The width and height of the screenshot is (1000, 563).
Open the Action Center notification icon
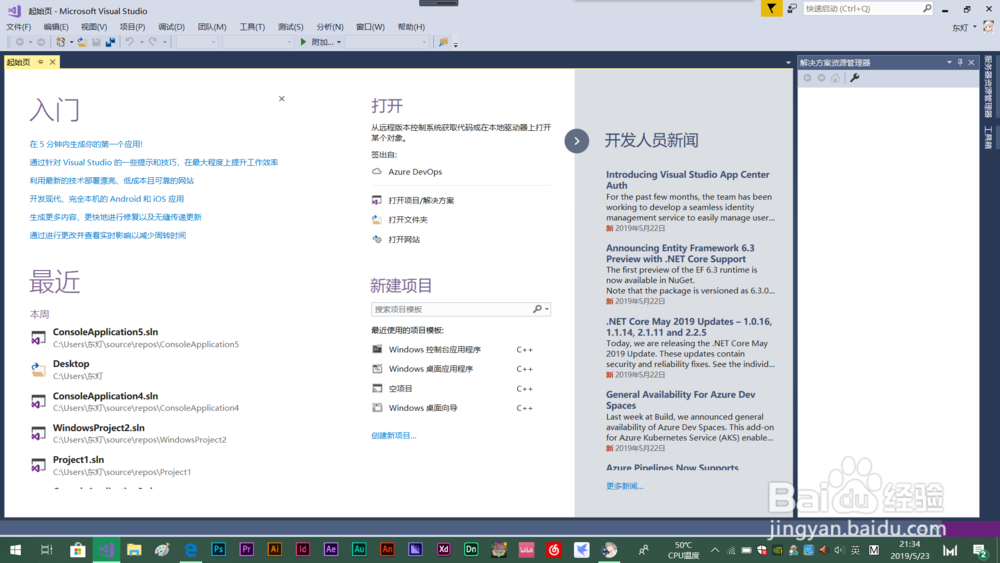point(981,550)
